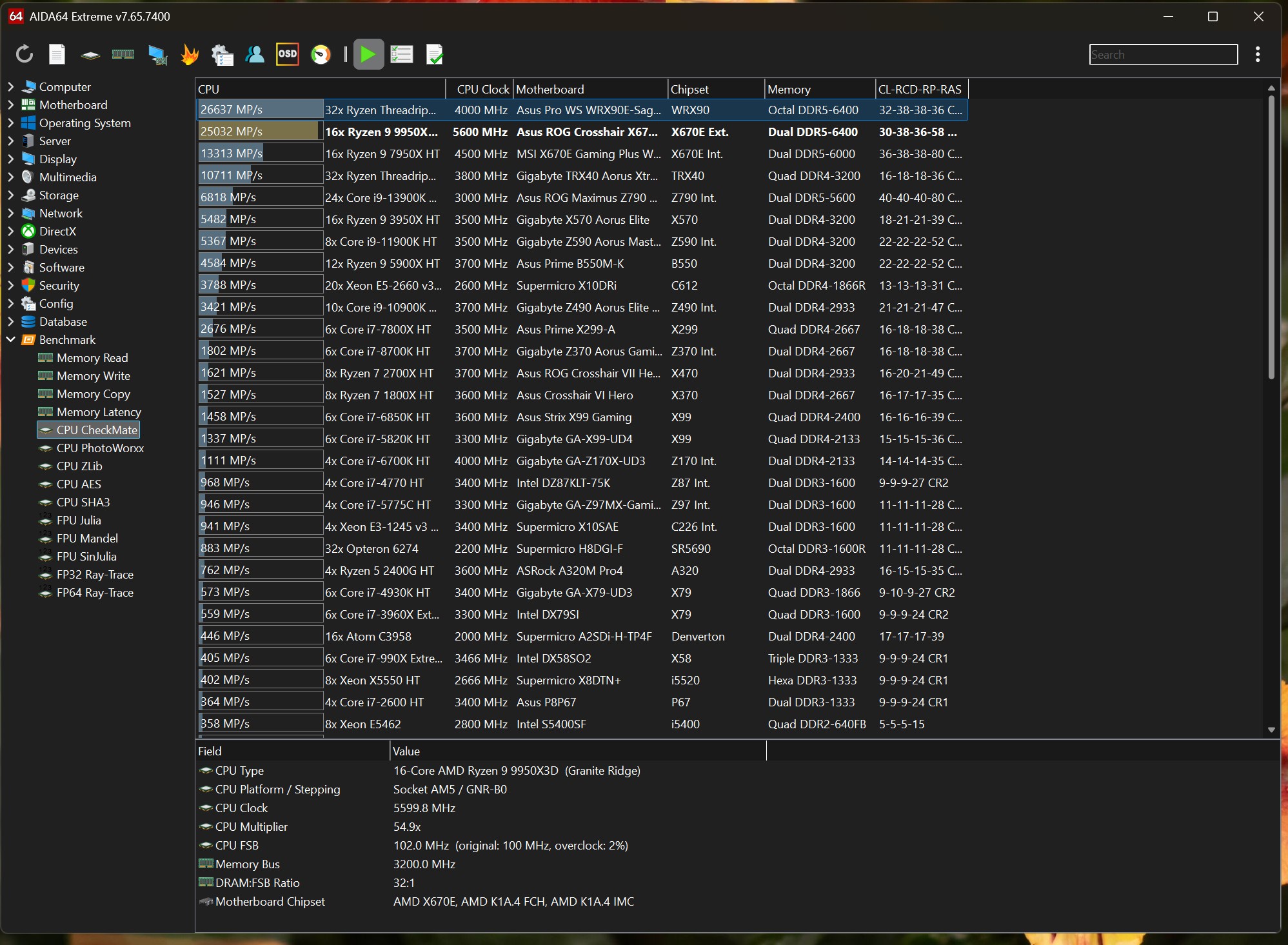Start benchmark with green play button

tap(368, 54)
